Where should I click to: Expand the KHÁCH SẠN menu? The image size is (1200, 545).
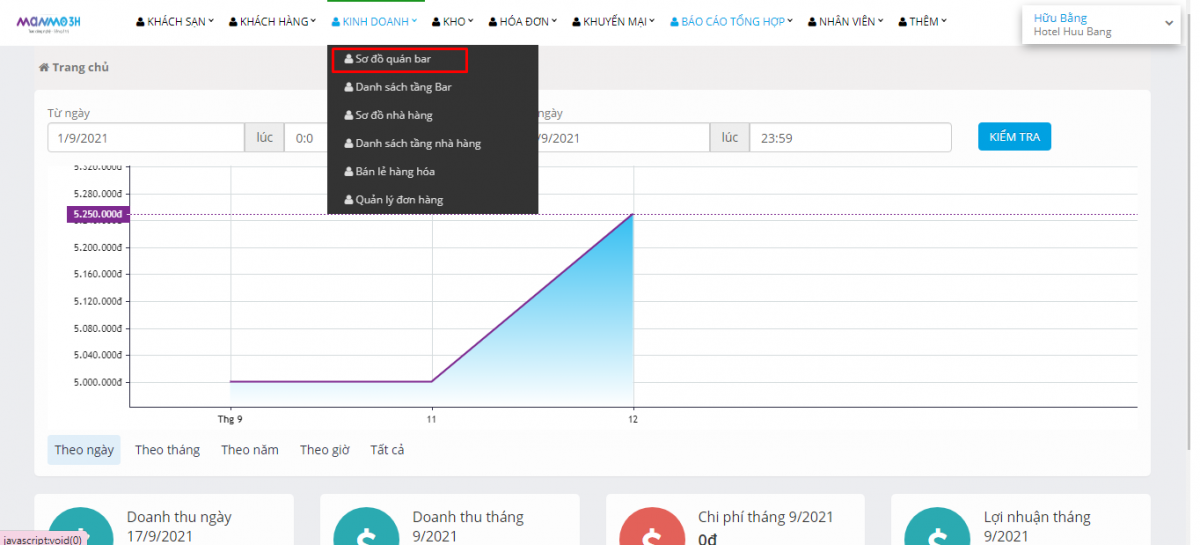[175, 21]
